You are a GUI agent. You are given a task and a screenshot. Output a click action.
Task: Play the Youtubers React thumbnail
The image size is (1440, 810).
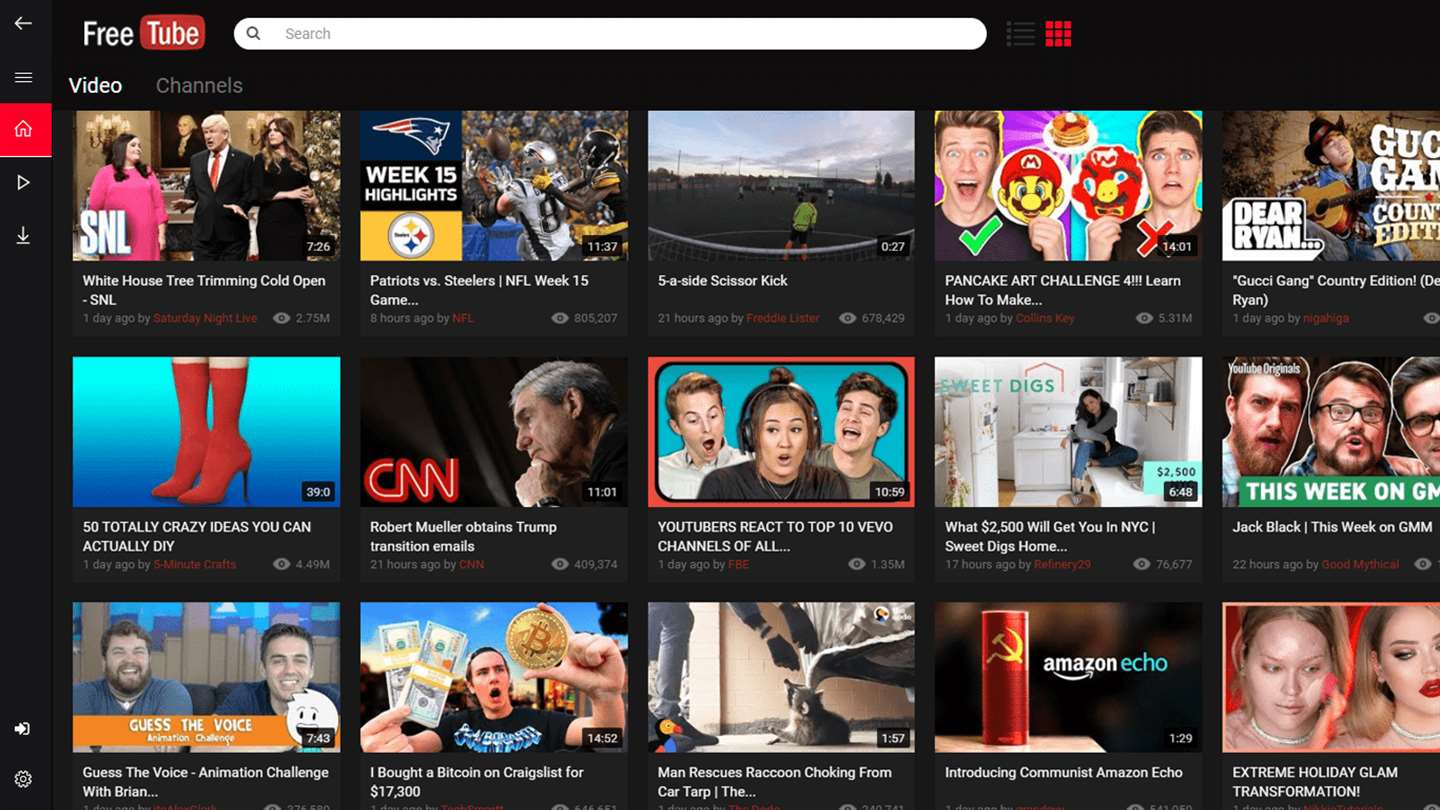tap(781, 432)
